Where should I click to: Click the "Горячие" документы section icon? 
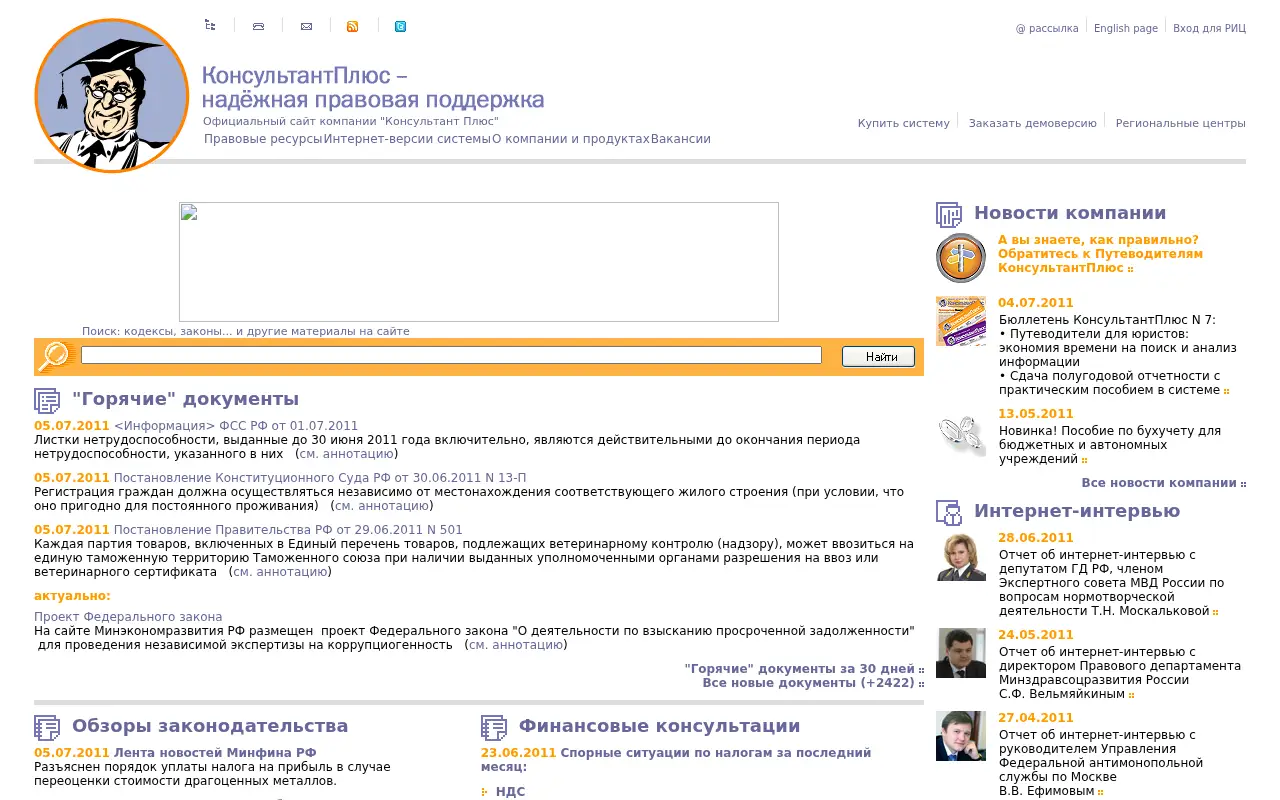click(x=47, y=400)
